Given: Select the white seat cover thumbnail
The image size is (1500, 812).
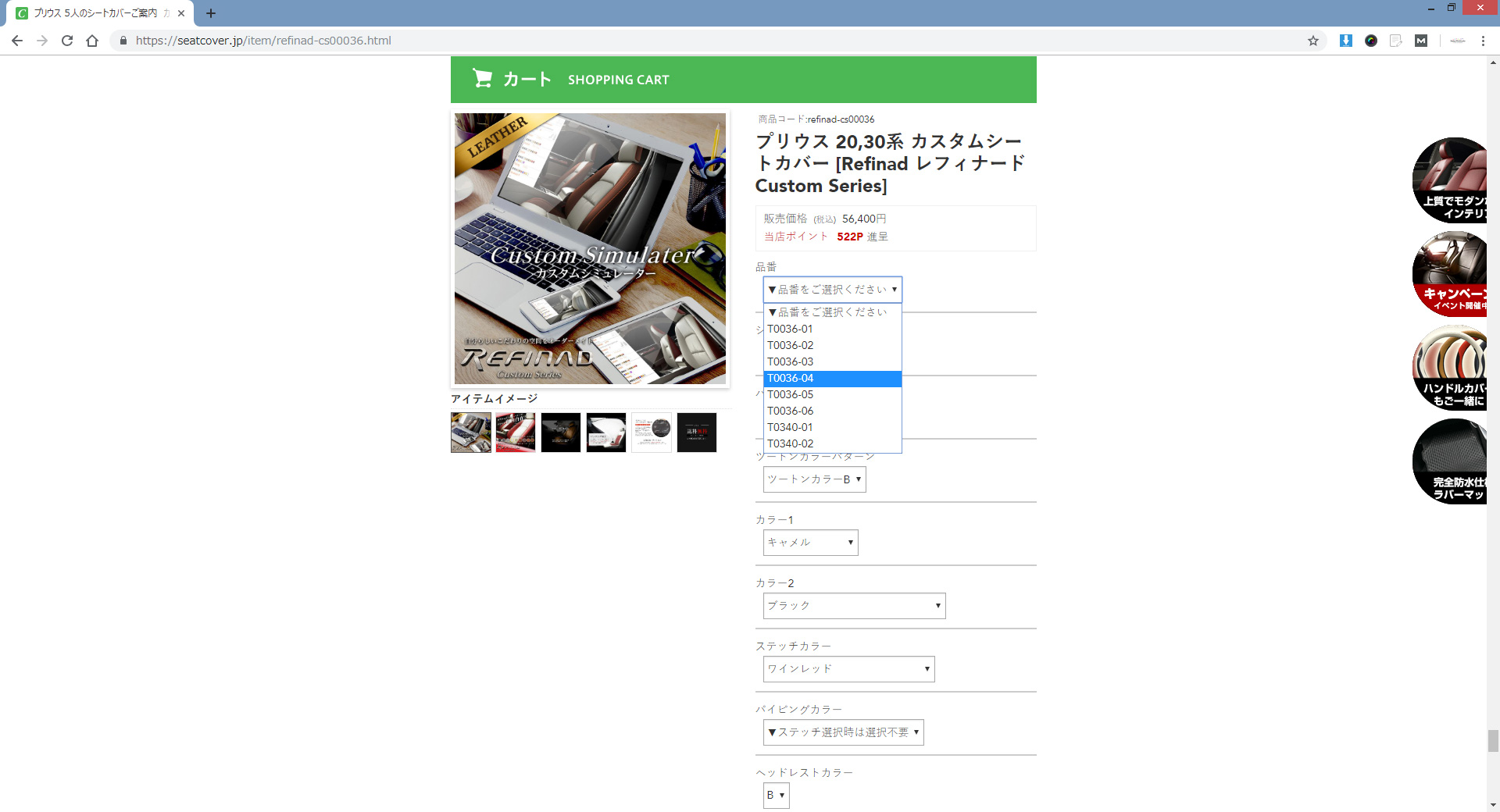Looking at the screenshot, I should pyautogui.click(x=606, y=433).
